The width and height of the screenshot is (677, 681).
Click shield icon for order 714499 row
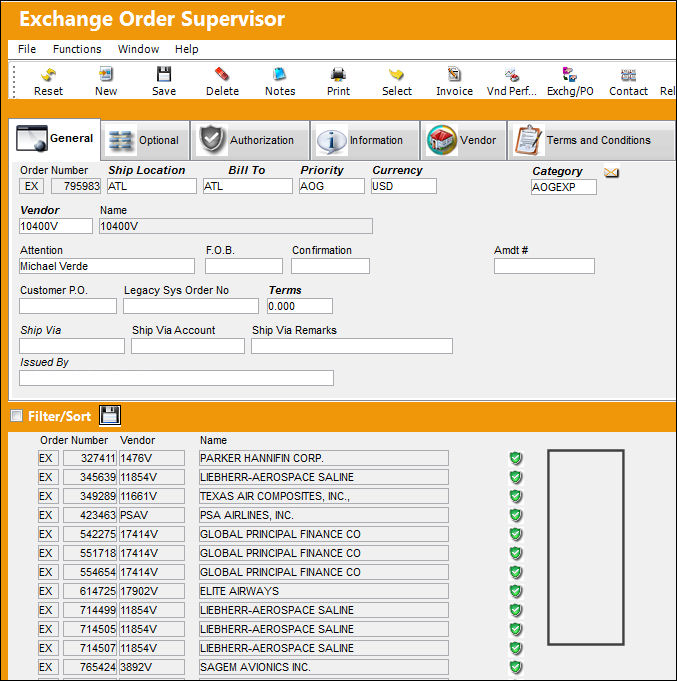coord(515,610)
